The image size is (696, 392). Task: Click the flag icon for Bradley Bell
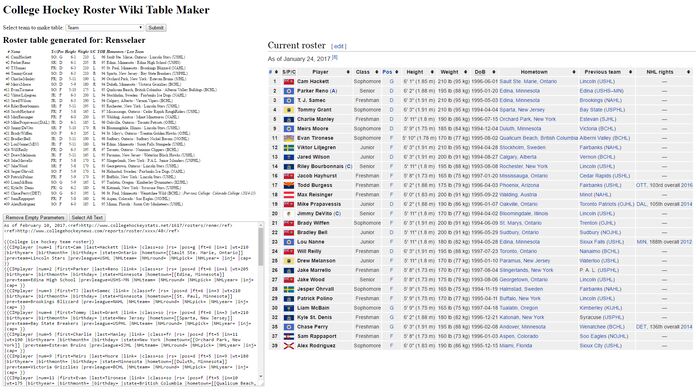pyautogui.click(x=289, y=233)
